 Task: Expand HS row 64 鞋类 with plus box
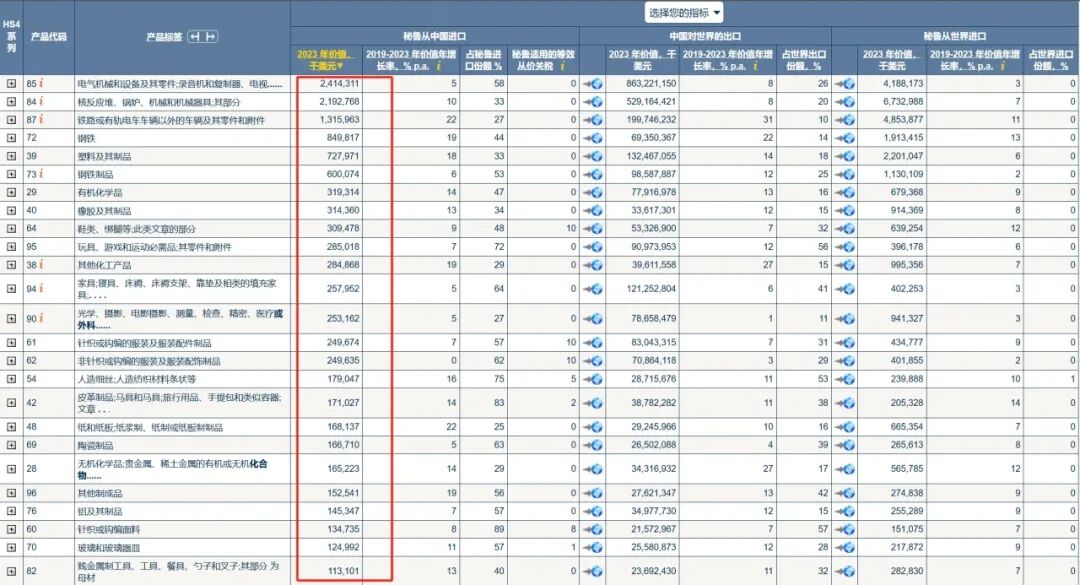point(12,228)
